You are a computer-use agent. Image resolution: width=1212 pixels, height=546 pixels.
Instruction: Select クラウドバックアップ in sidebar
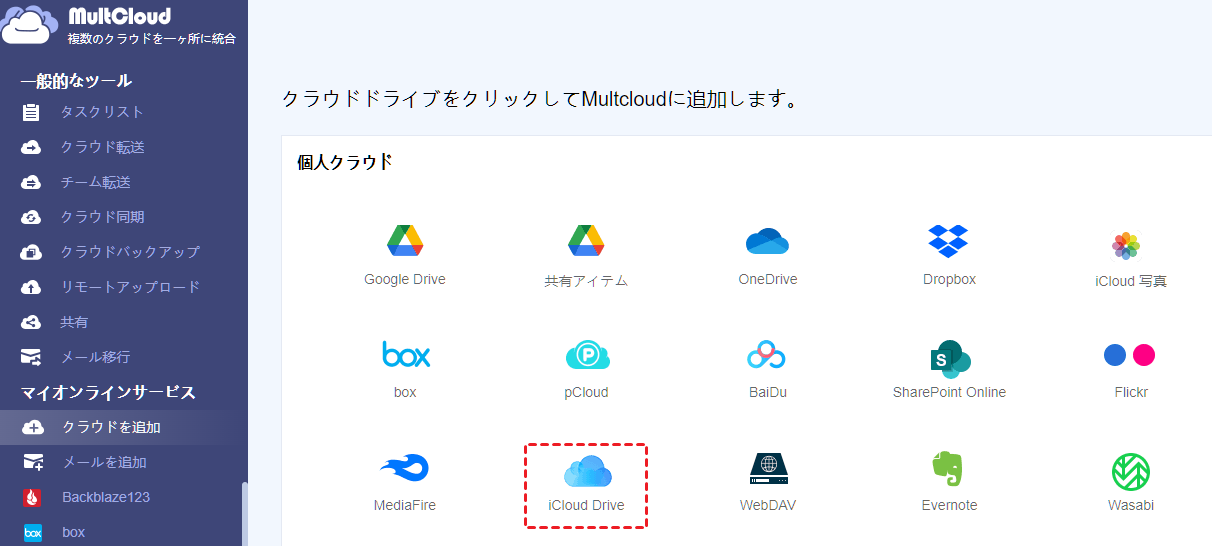(130, 252)
